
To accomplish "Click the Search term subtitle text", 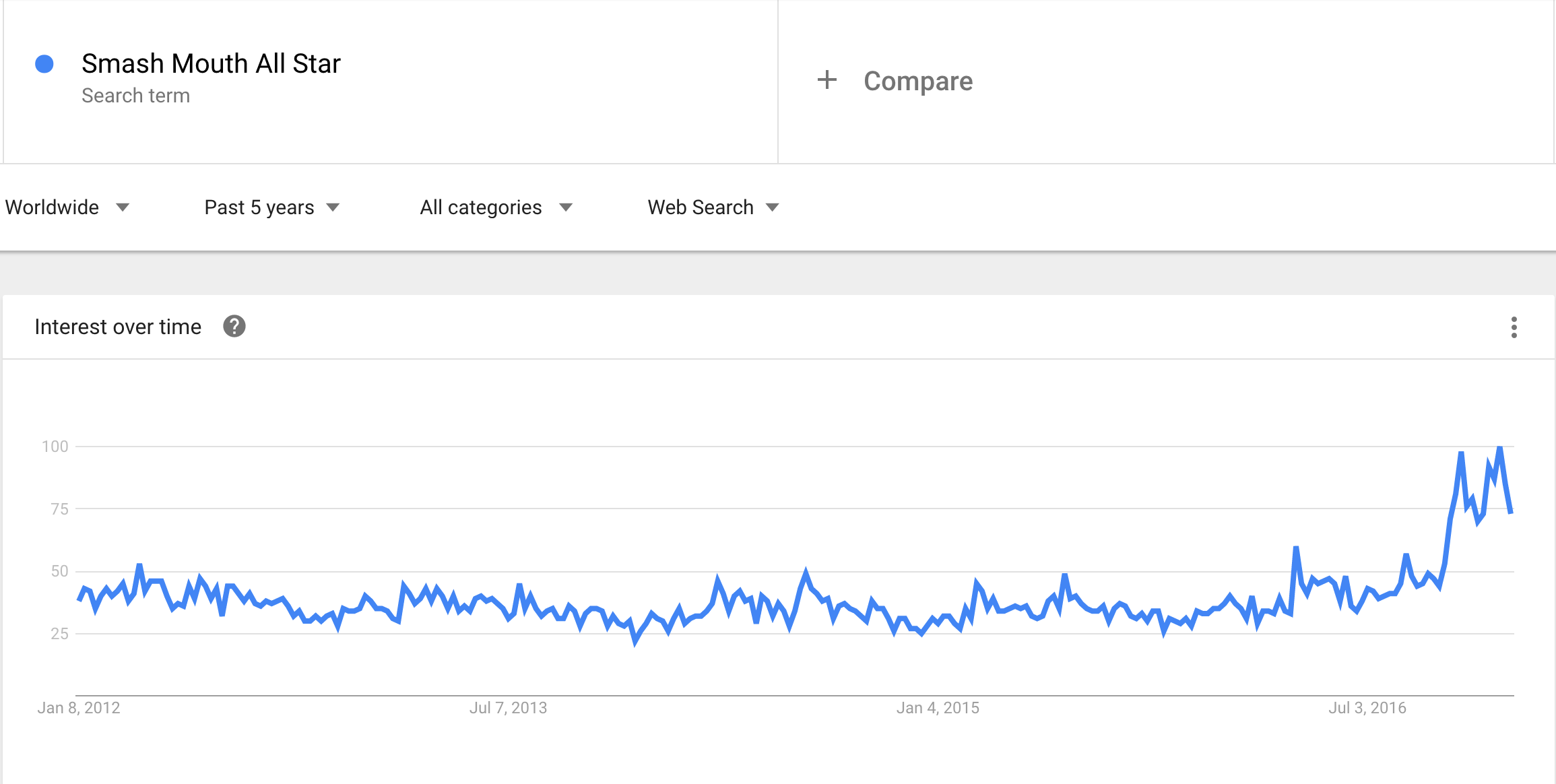I will tap(135, 96).
